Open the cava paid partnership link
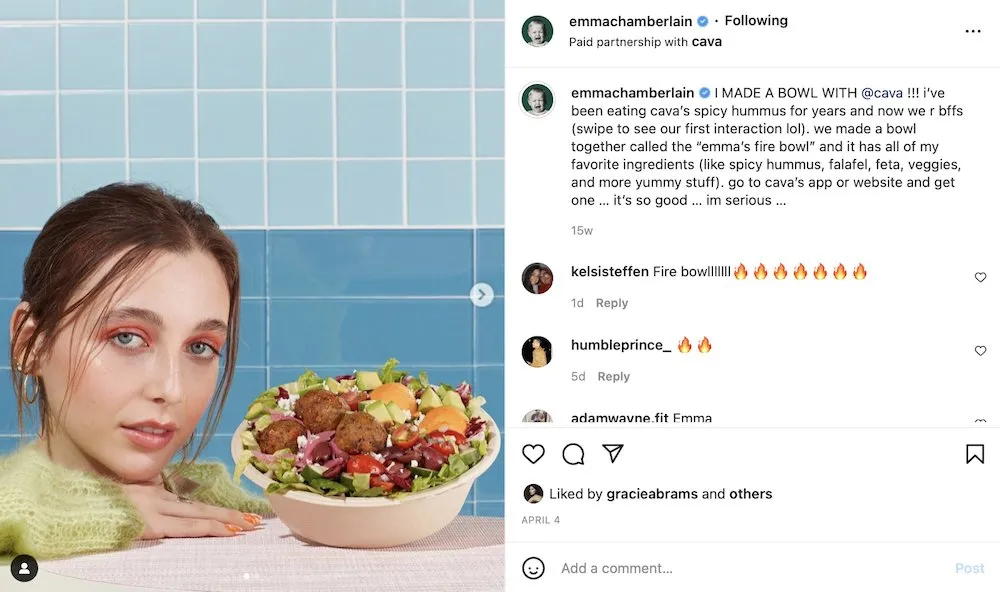The width and height of the screenshot is (1000, 592). pyautogui.click(x=706, y=42)
